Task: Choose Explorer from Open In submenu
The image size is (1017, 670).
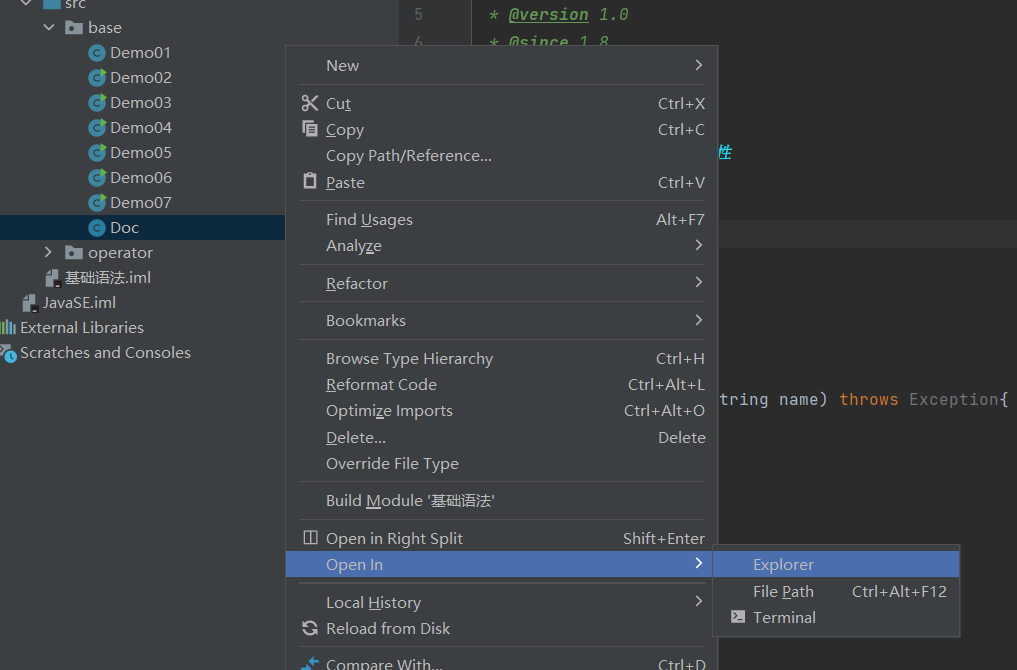Action: (x=784, y=564)
